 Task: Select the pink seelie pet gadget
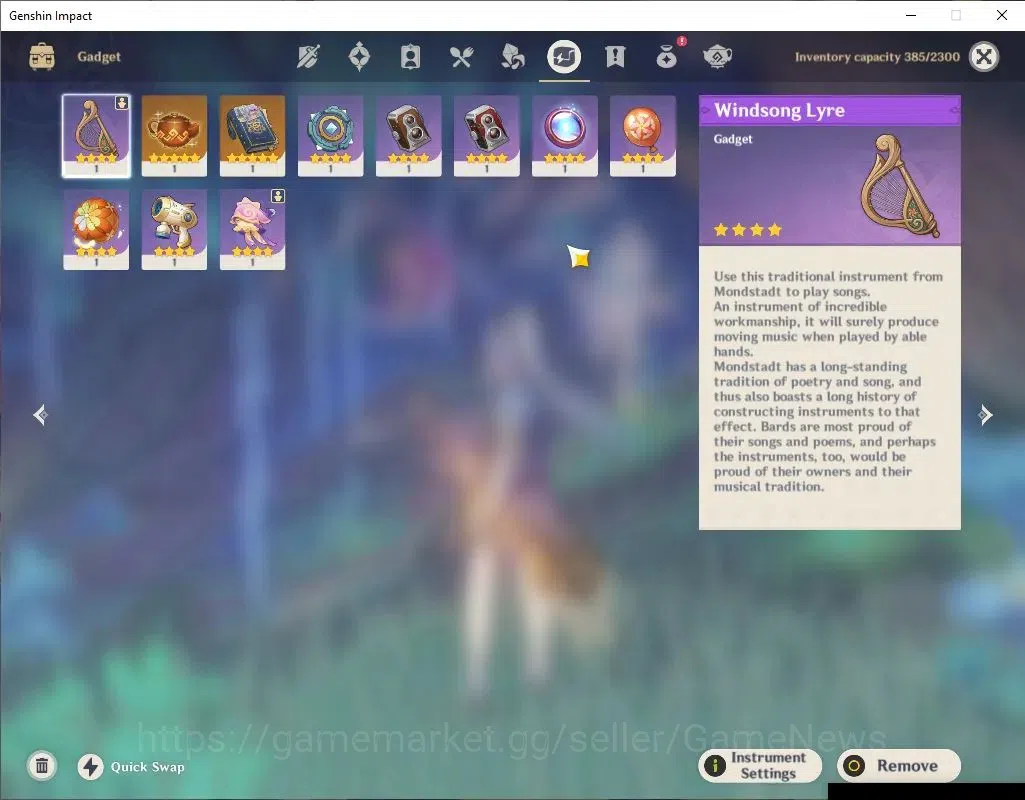[x=252, y=229]
